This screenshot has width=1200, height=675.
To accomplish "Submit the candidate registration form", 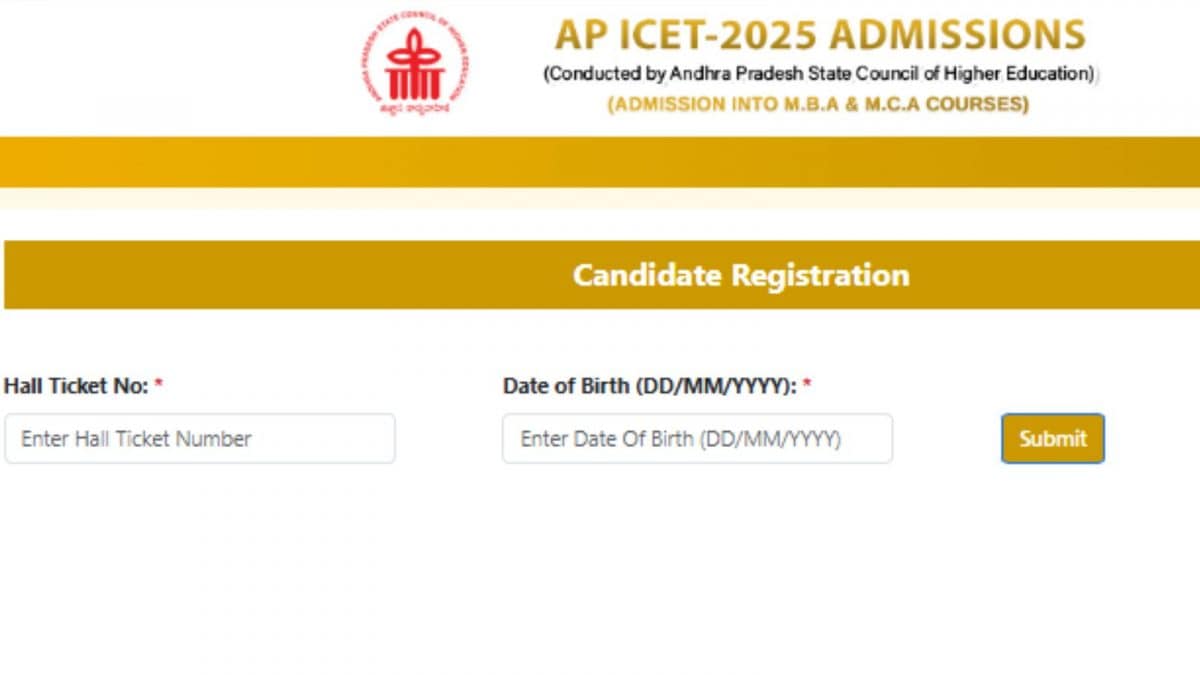I will [x=1053, y=438].
